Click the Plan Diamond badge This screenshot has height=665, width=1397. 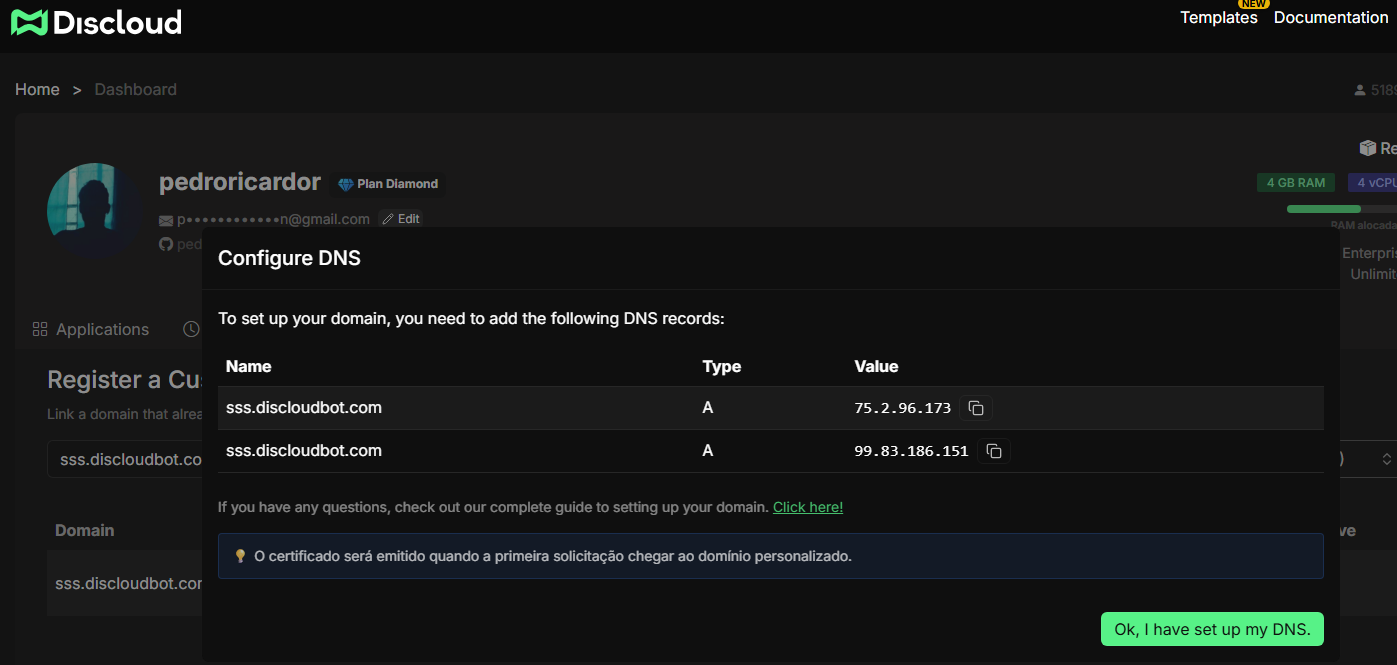click(388, 184)
